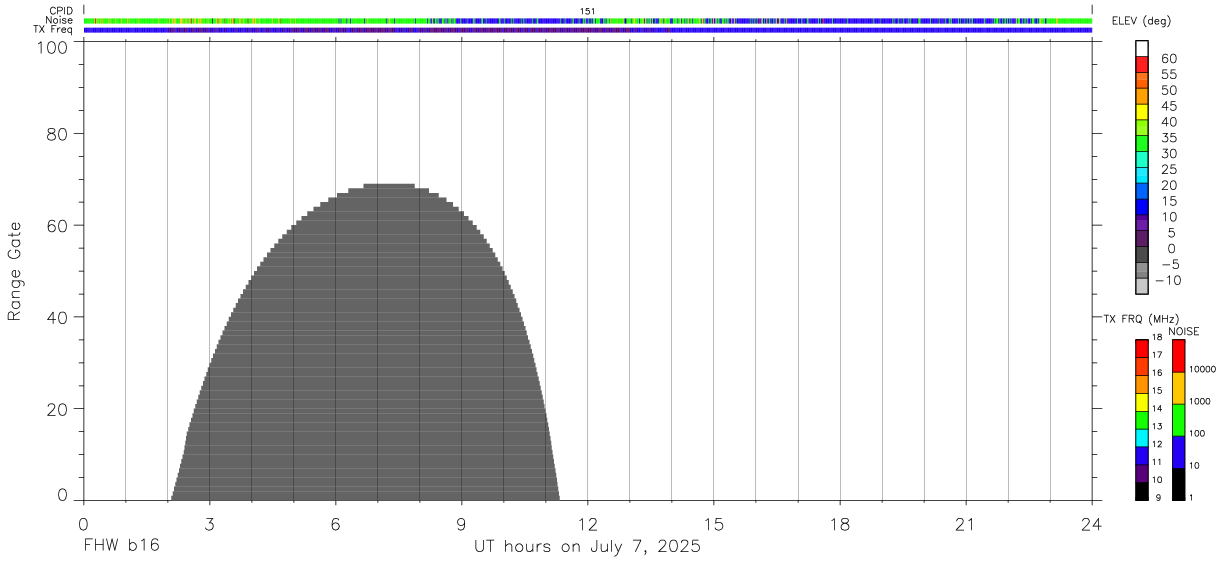
Task: Select the light gray bottom ELEV swatch
Action: pyautogui.click(x=1142, y=286)
